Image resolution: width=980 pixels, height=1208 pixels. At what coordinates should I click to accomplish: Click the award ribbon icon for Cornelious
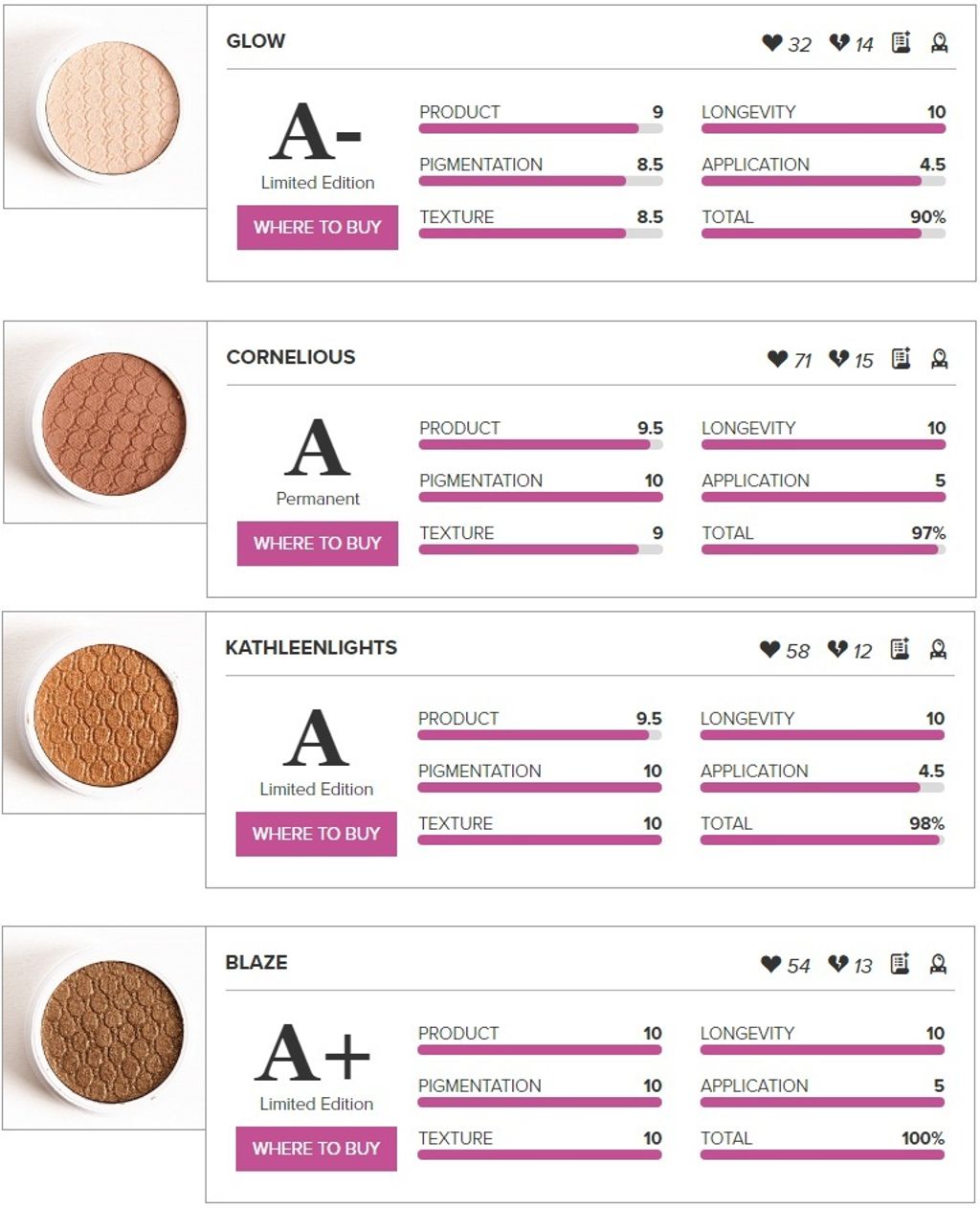[939, 359]
